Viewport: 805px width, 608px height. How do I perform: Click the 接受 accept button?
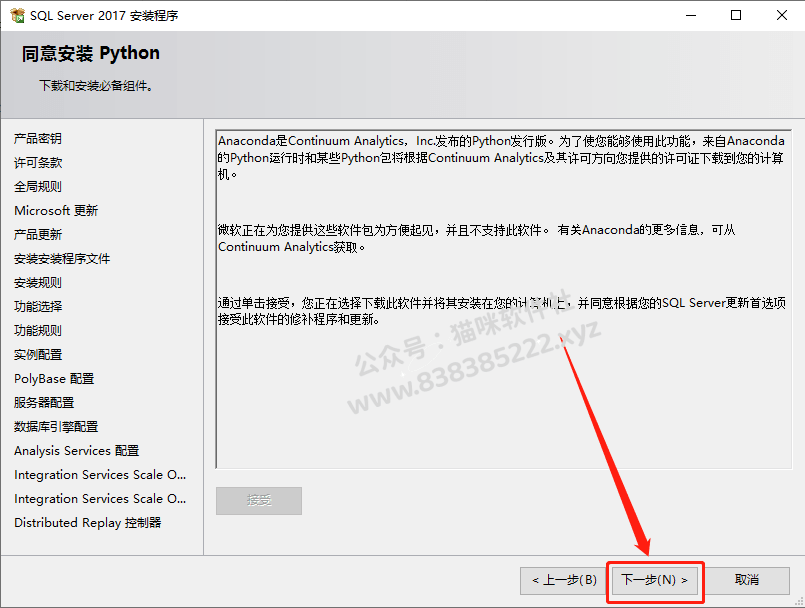(x=259, y=500)
